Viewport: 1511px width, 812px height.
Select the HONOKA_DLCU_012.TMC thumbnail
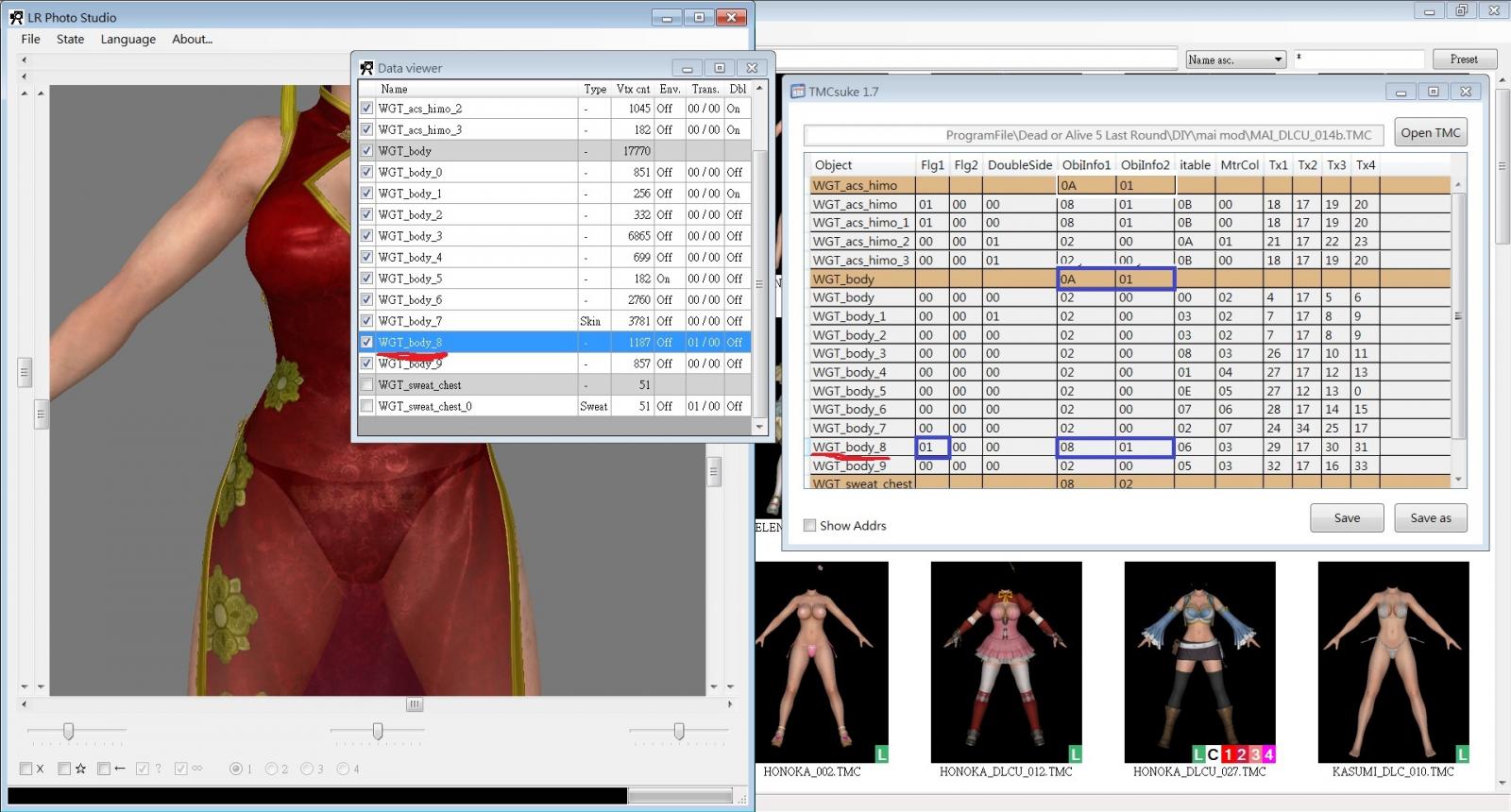pyautogui.click(x=1007, y=662)
